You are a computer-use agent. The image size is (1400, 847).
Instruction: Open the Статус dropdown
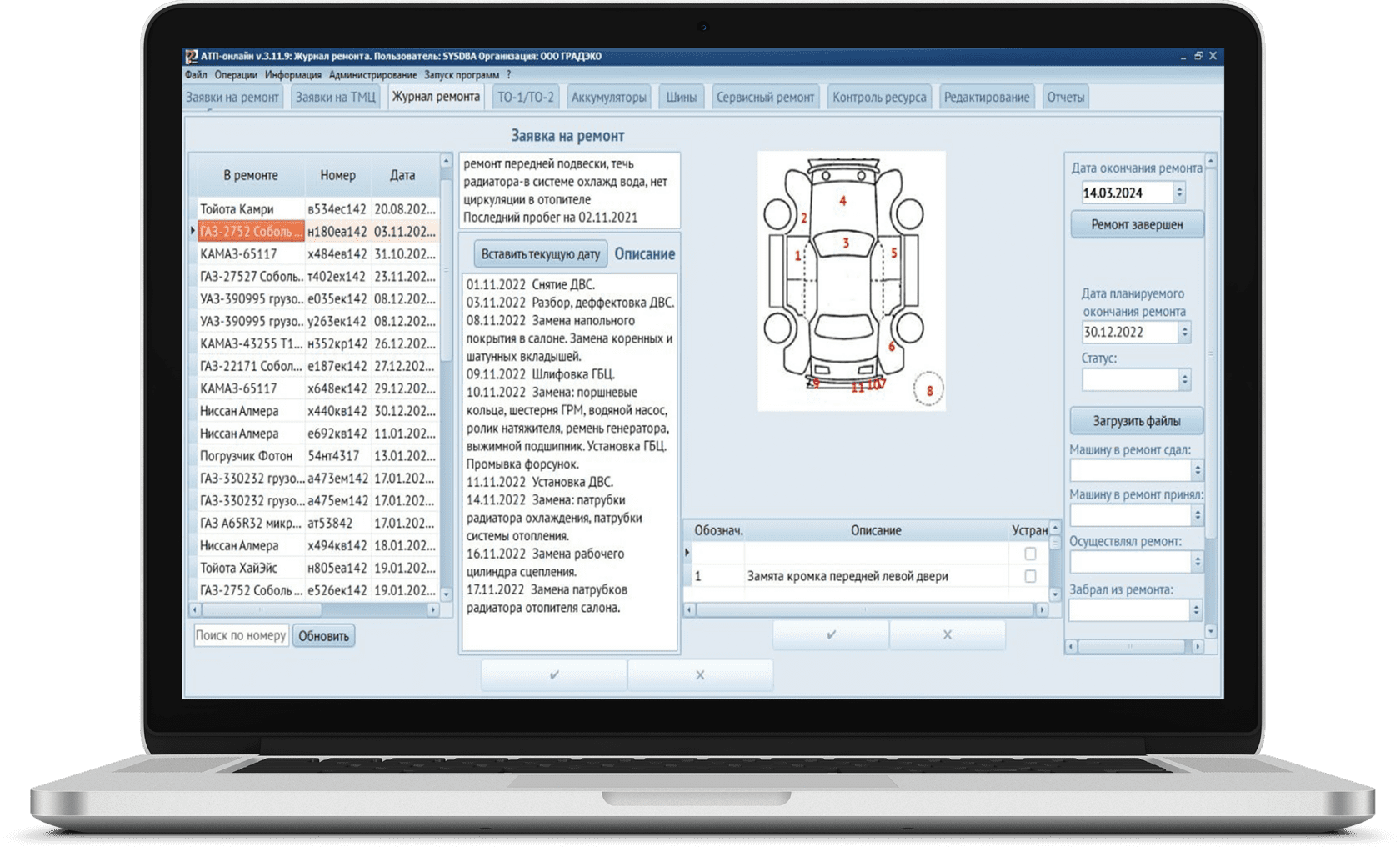1184,380
